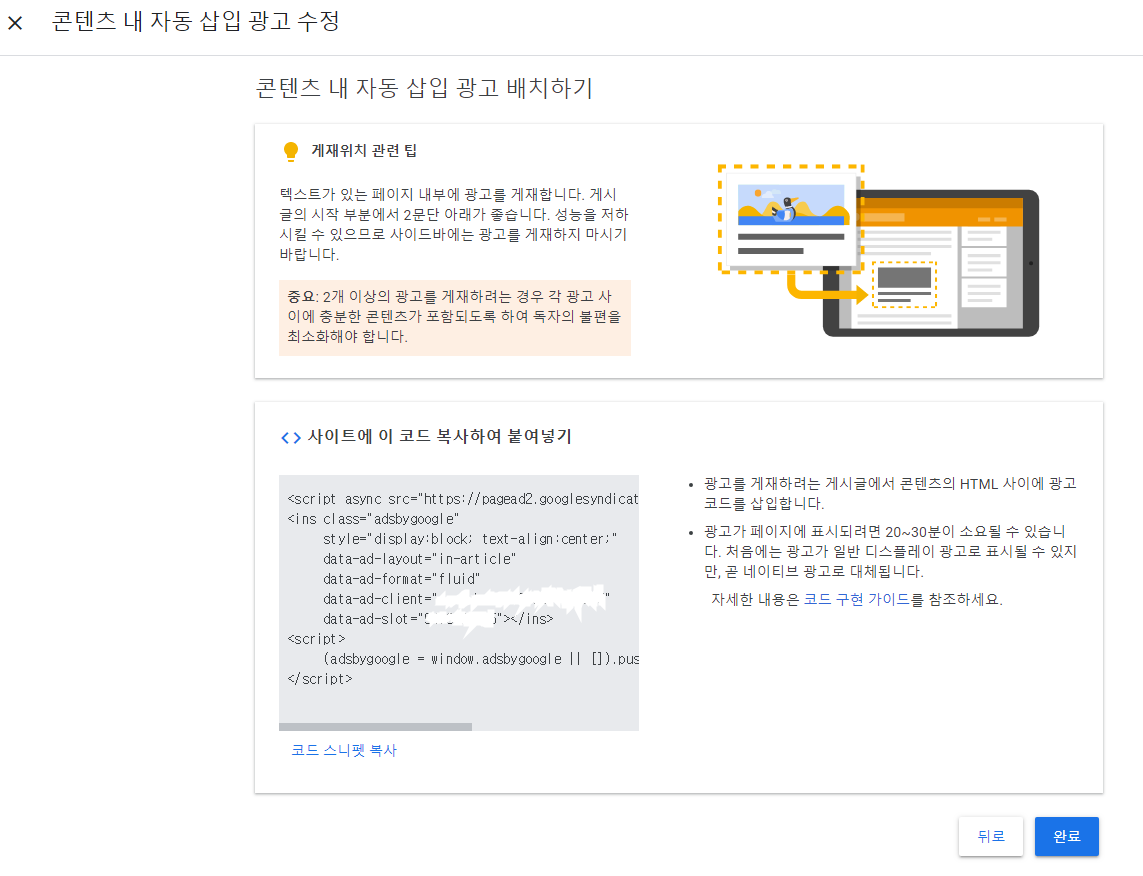Click the script async src code line

click(463, 498)
